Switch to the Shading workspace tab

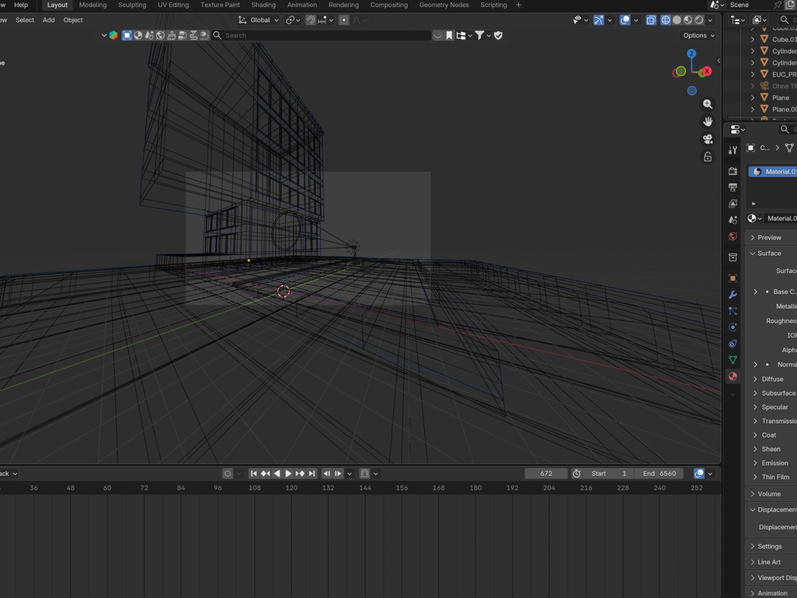pos(263,5)
